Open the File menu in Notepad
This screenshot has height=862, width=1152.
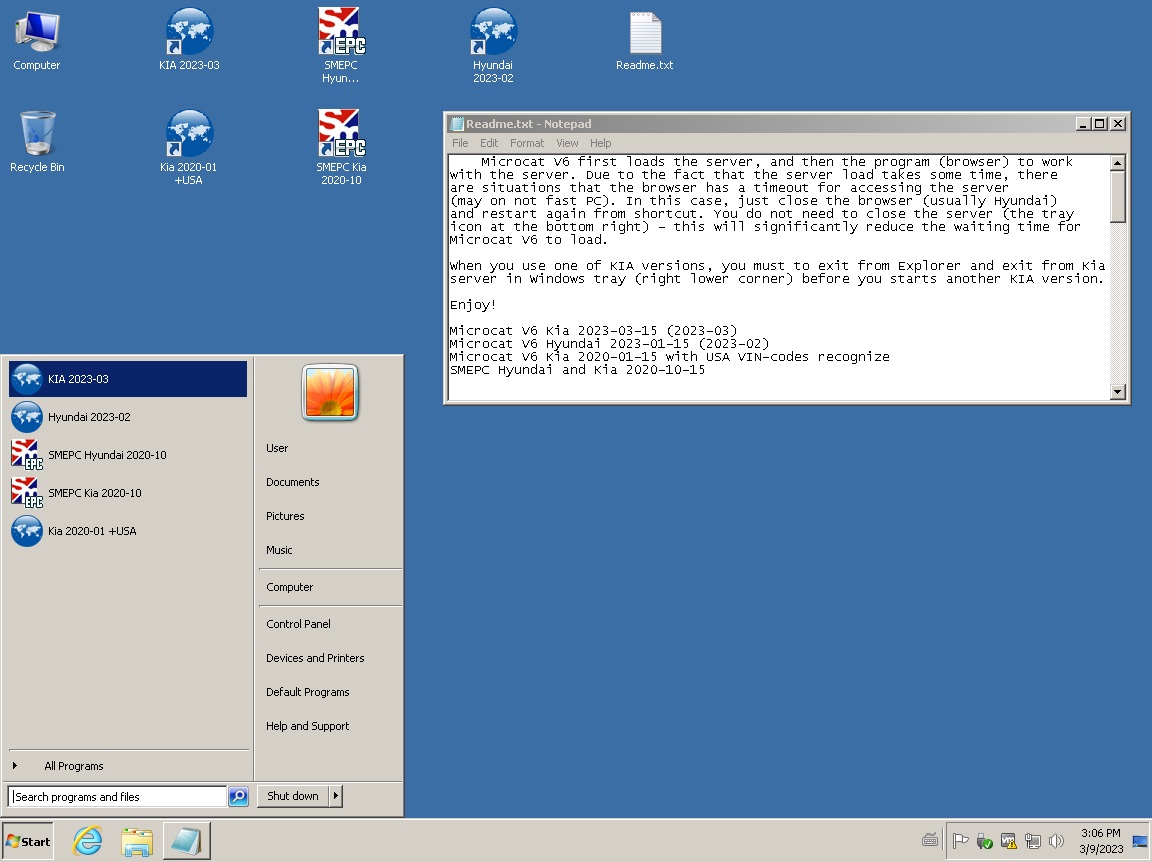pyautogui.click(x=460, y=143)
